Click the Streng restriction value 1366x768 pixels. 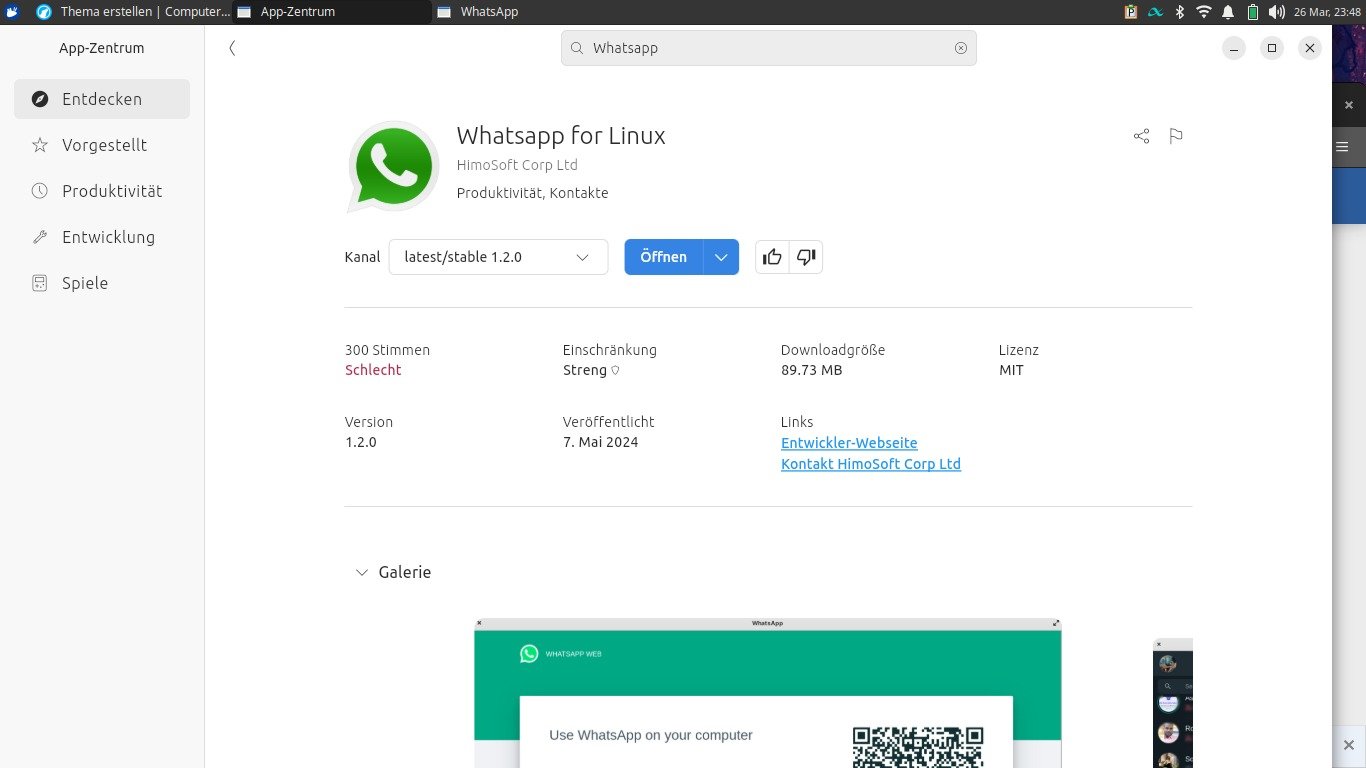click(x=585, y=370)
